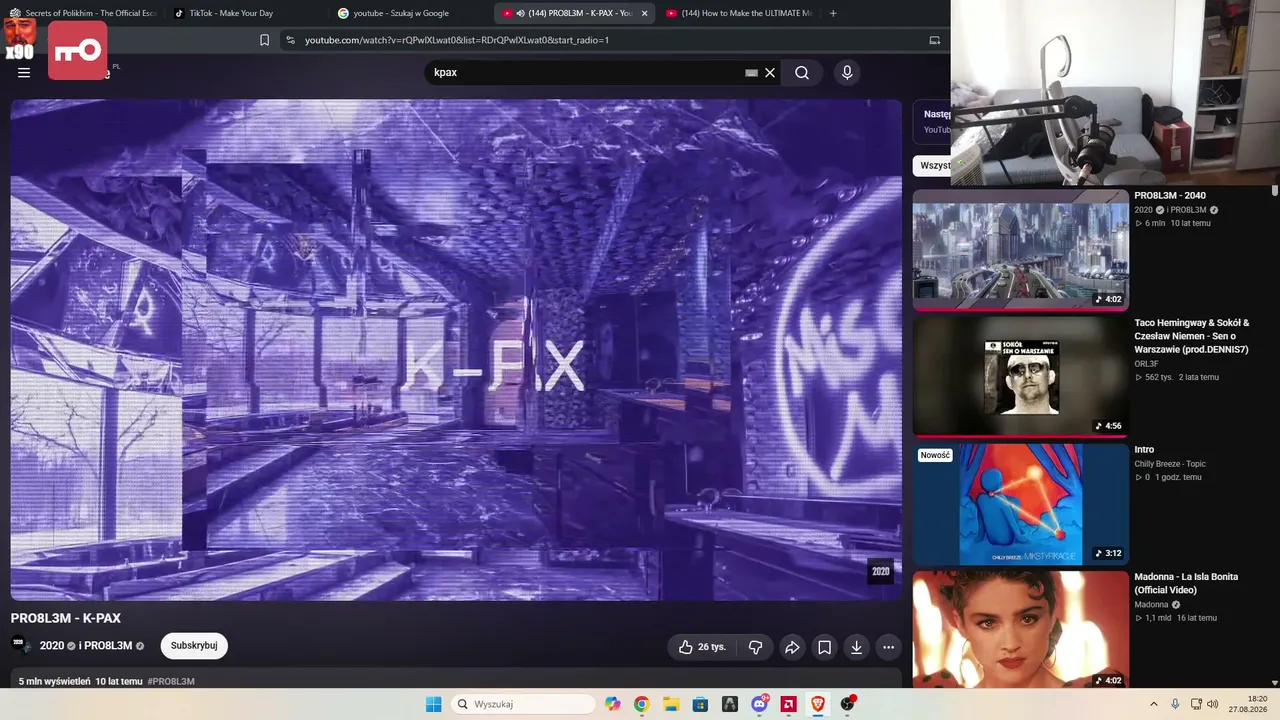
Task: Open the on-screen keyboard in the search box
Action: click(751, 73)
